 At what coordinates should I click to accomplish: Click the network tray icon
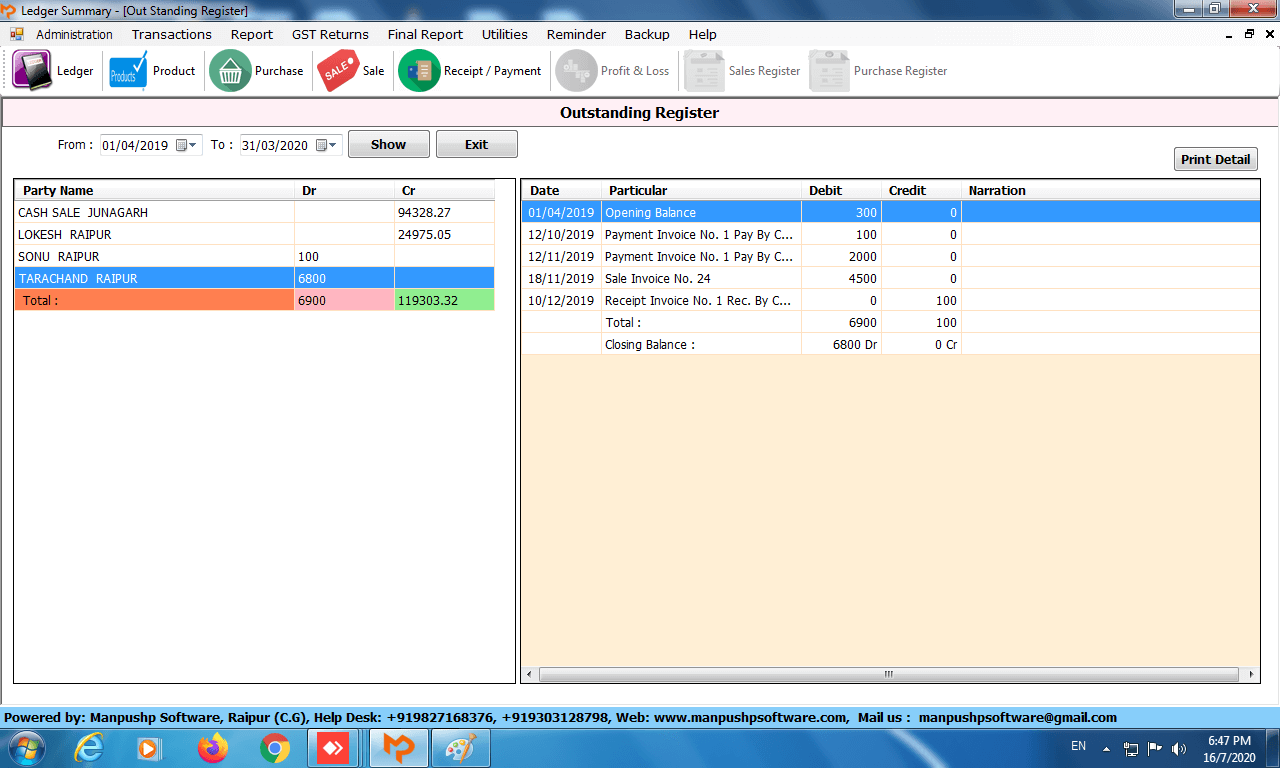(x=1131, y=748)
